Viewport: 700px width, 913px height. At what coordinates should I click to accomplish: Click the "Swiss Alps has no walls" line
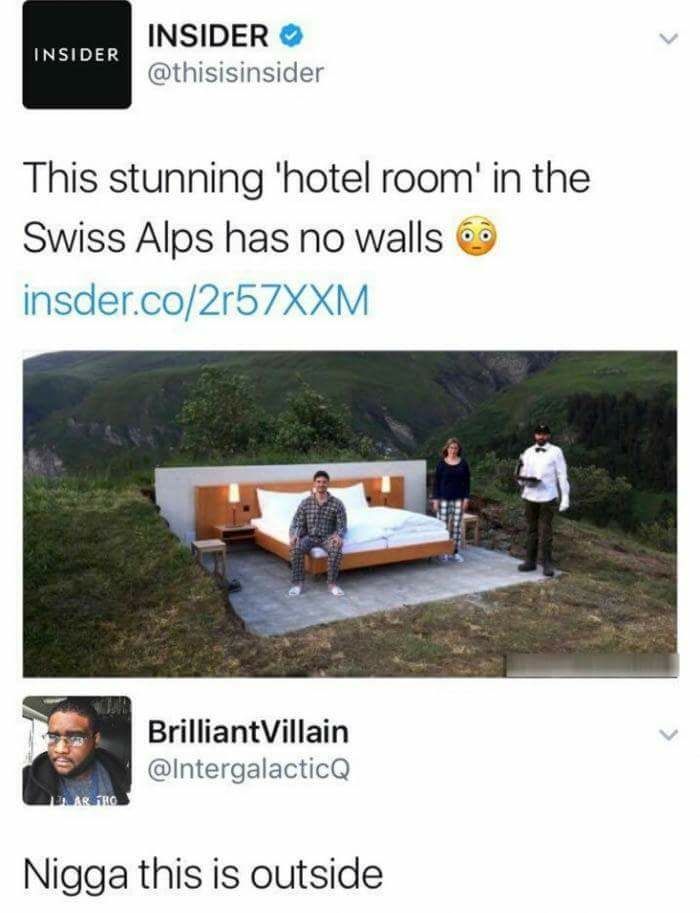(233, 238)
